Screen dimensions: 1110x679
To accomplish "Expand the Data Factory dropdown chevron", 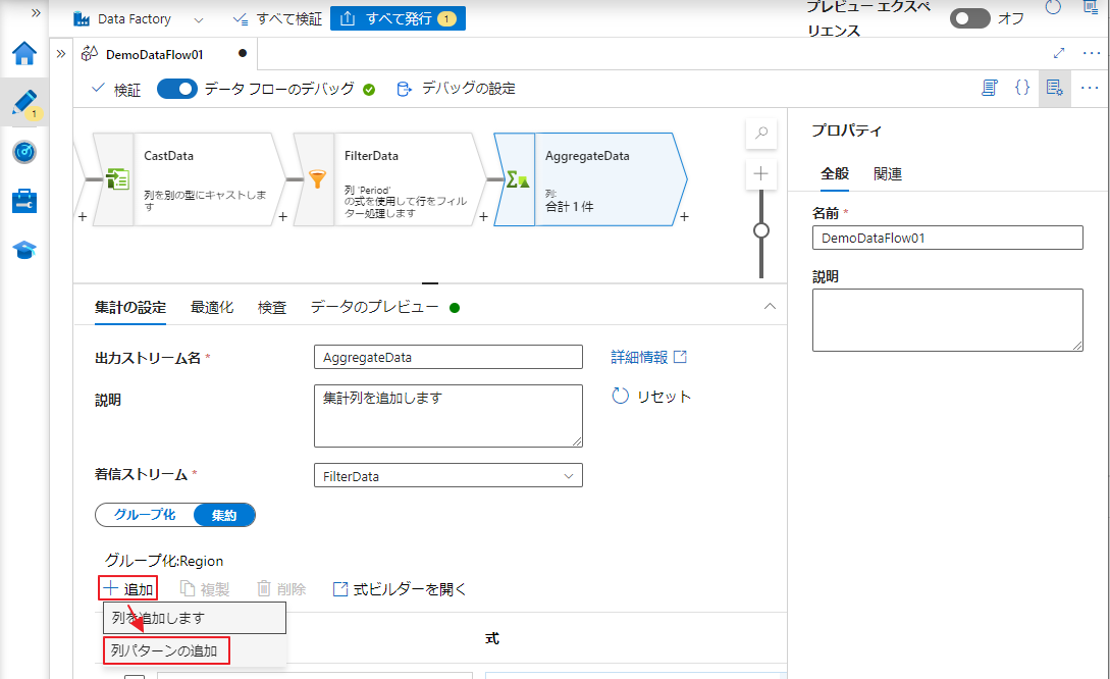I will pyautogui.click(x=198, y=20).
